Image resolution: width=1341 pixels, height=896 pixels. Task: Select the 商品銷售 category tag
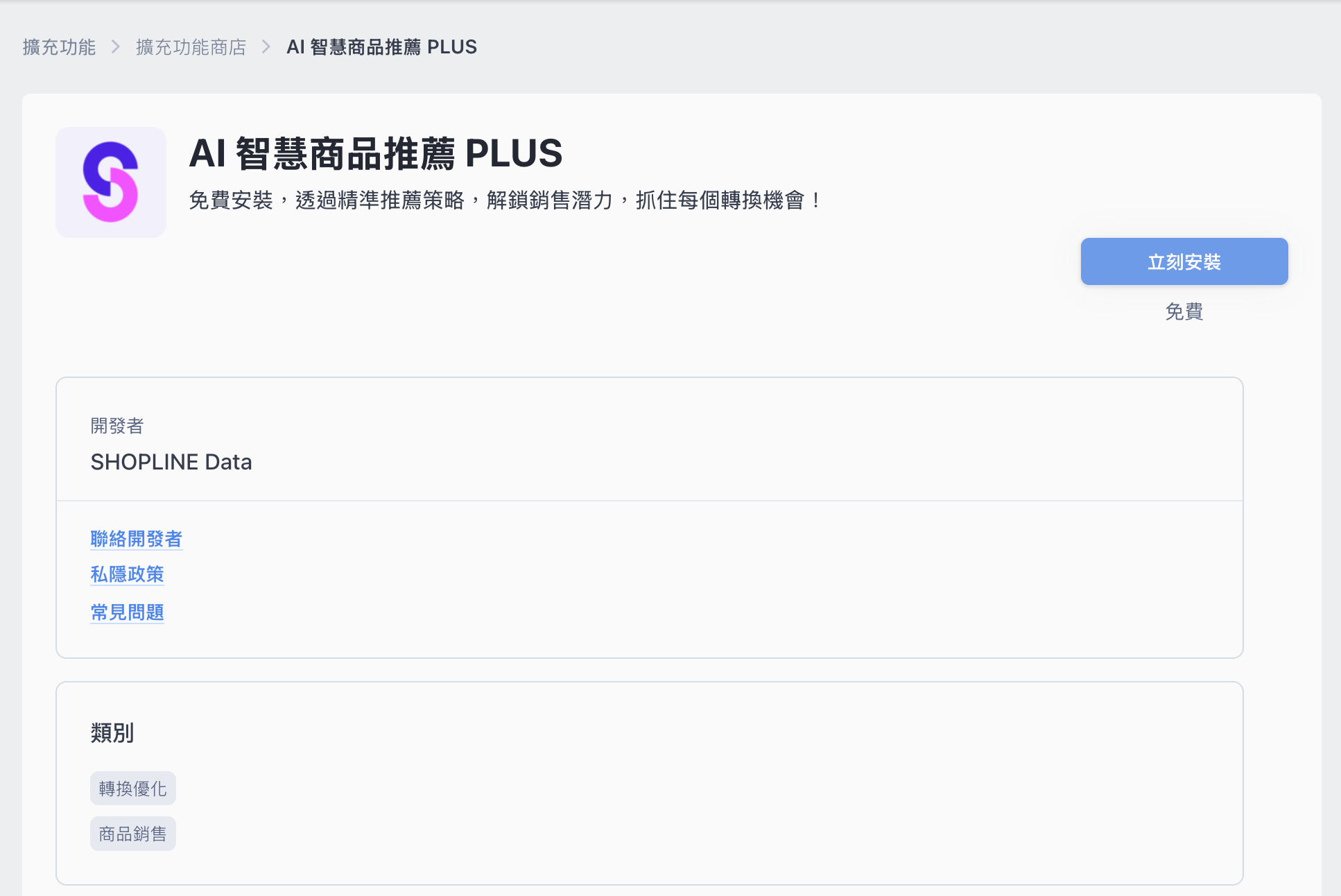pyautogui.click(x=132, y=834)
